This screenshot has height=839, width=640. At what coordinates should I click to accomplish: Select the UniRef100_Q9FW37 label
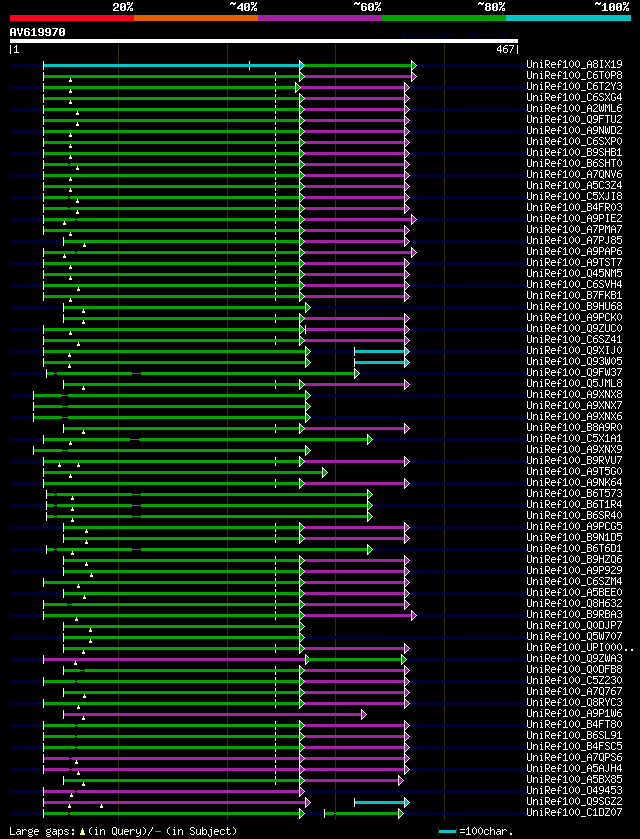coord(574,372)
